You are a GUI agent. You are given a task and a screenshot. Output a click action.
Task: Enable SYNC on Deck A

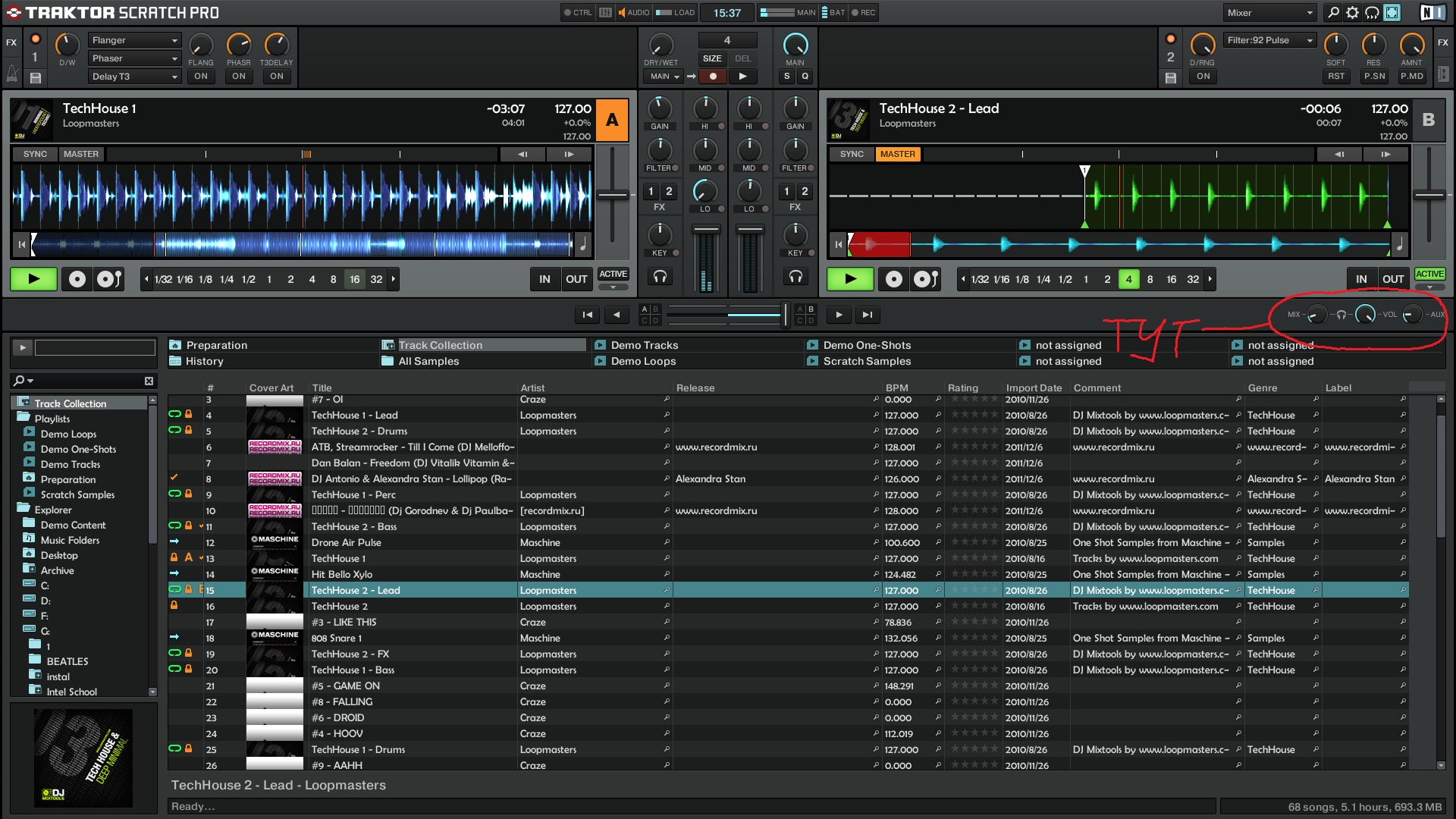point(35,154)
